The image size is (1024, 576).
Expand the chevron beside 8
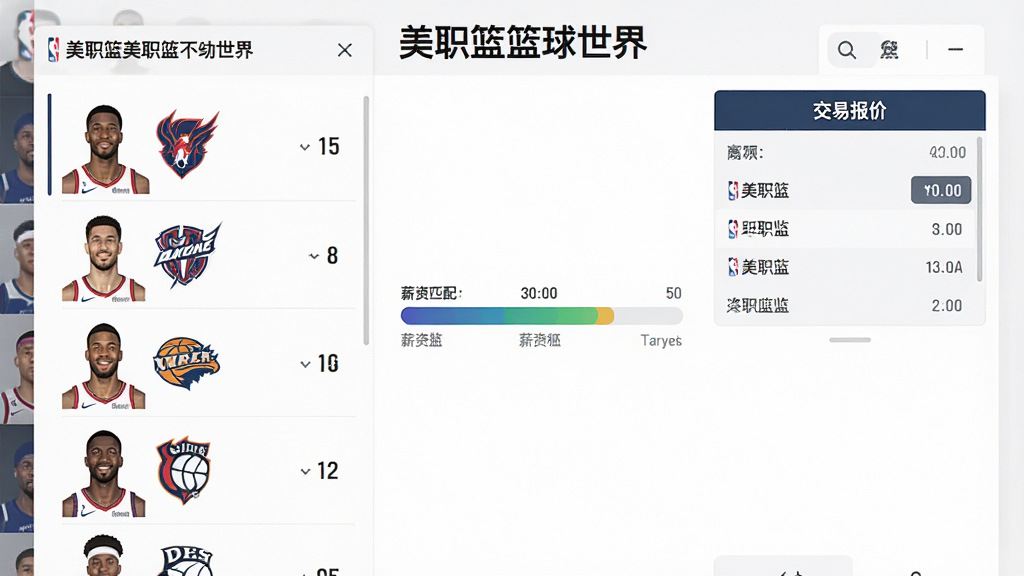[313, 256]
